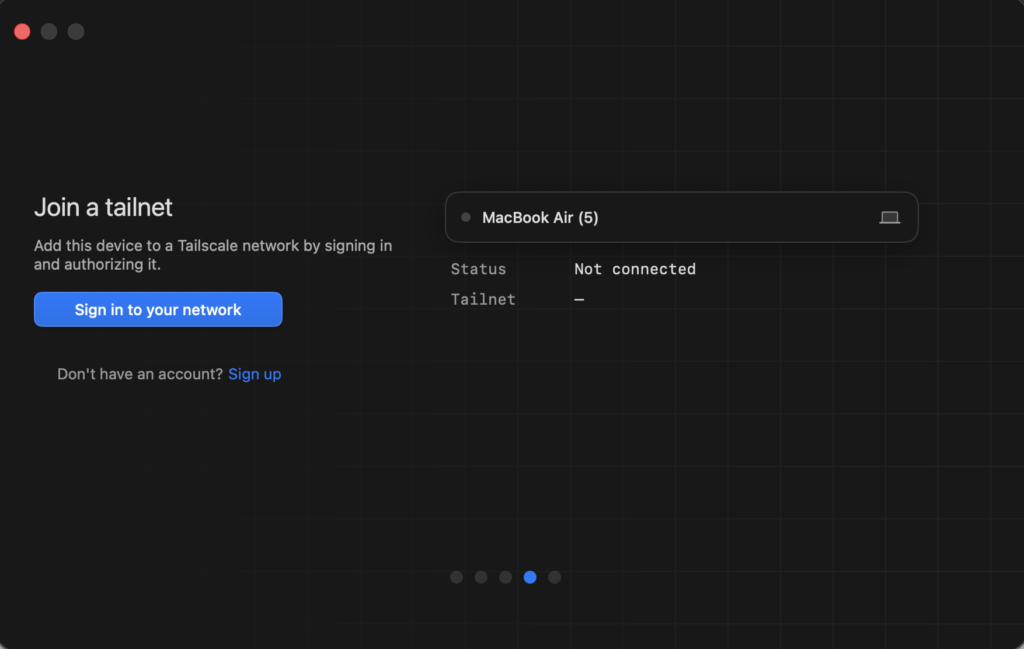The image size is (1024, 649).
Task: Open the Sign up link
Action: coord(255,374)
